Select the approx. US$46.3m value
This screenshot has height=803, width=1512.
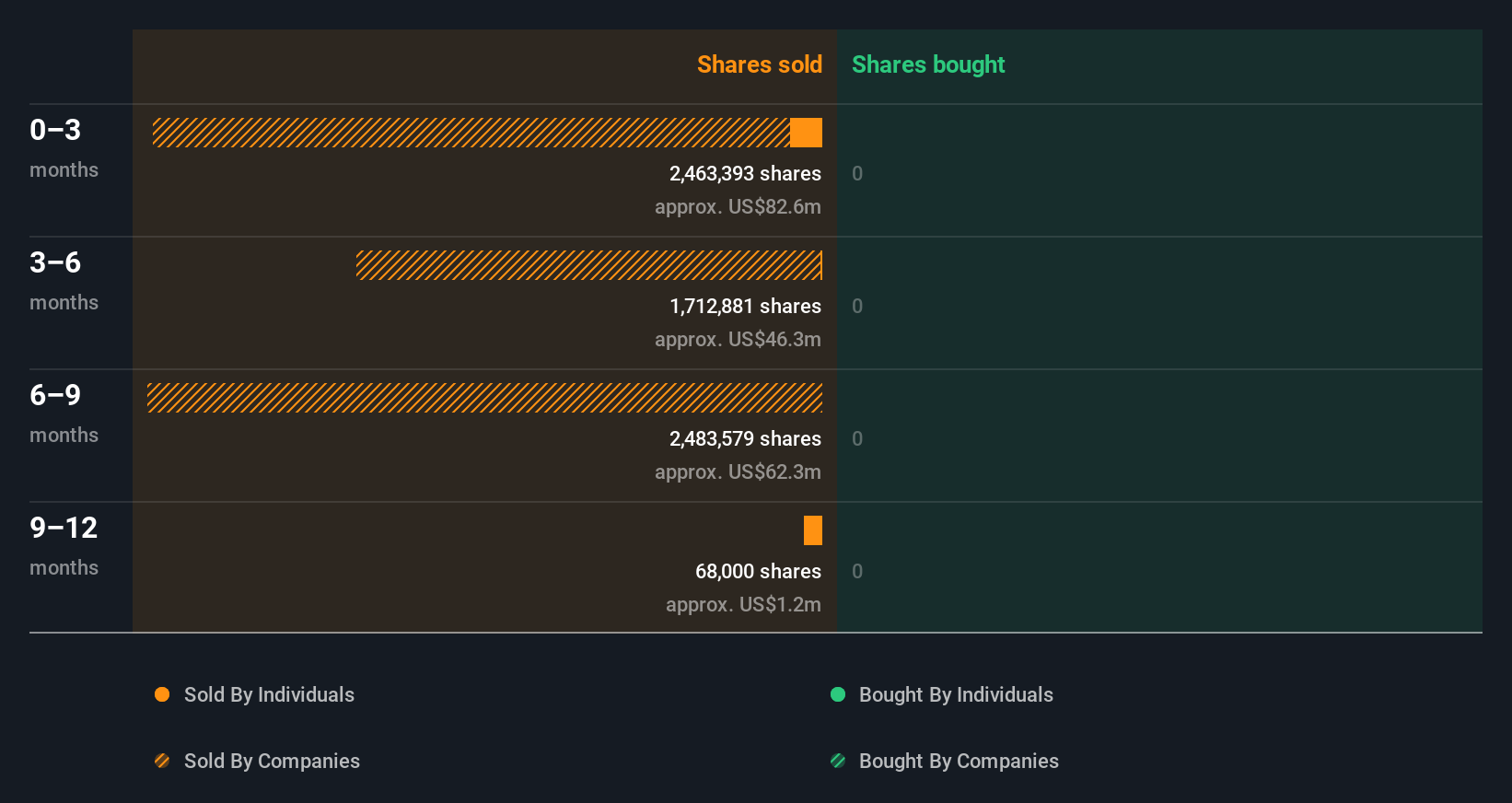click(x=738, y=340)
